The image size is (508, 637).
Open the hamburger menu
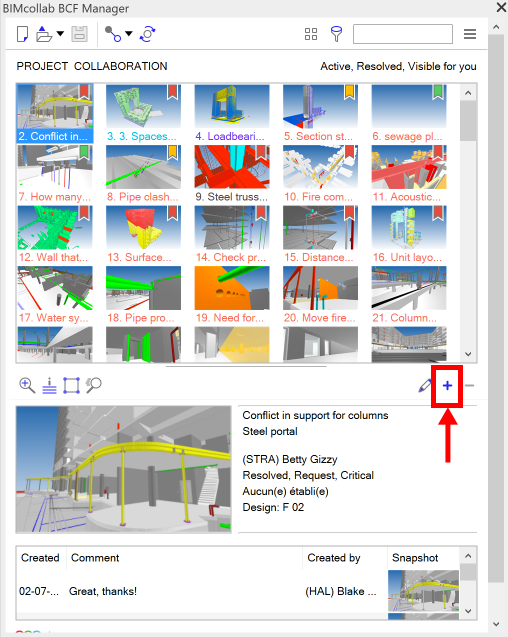470,34
